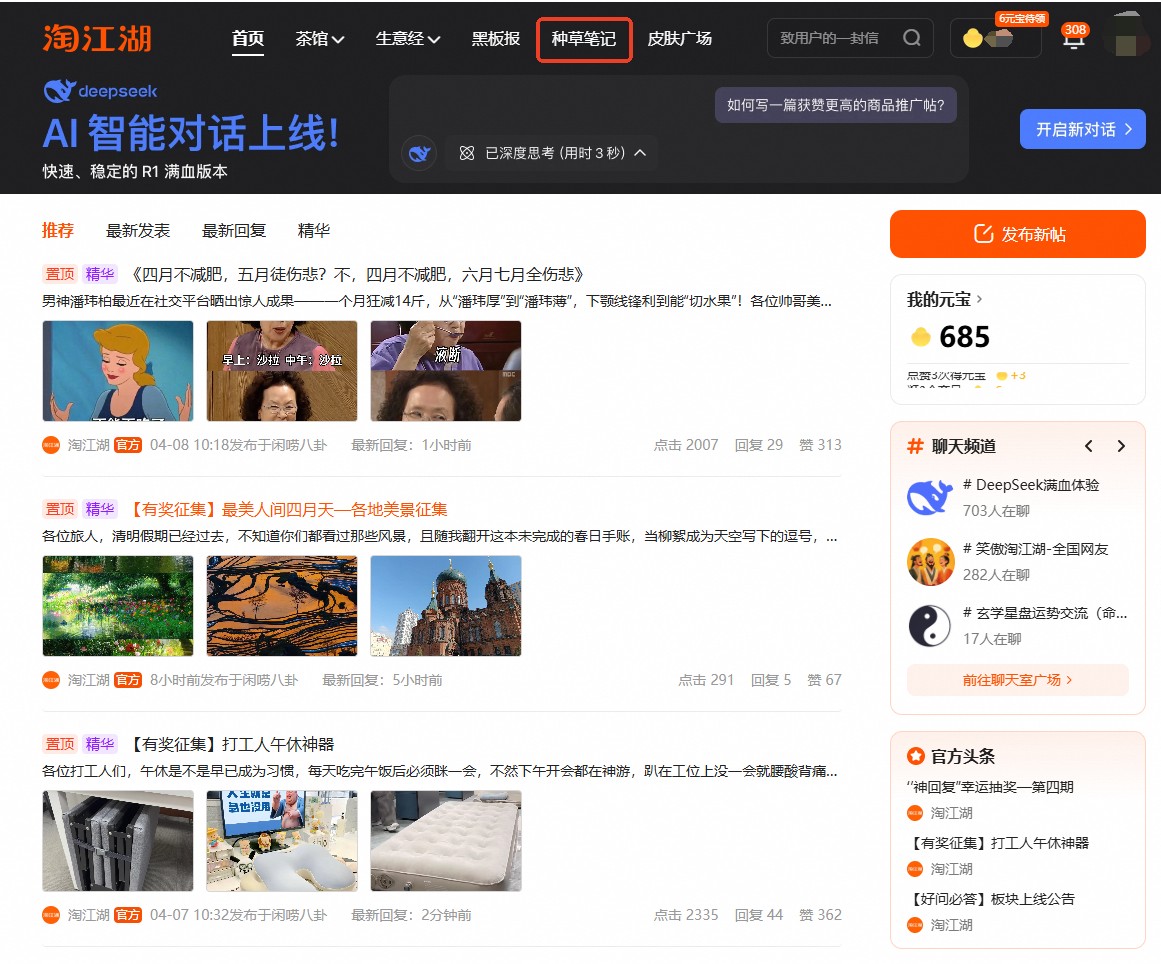Click the search magnifier icon
Image resolution: width=1161 pixels, height=964 pixels.
click(x=911, y=37)
